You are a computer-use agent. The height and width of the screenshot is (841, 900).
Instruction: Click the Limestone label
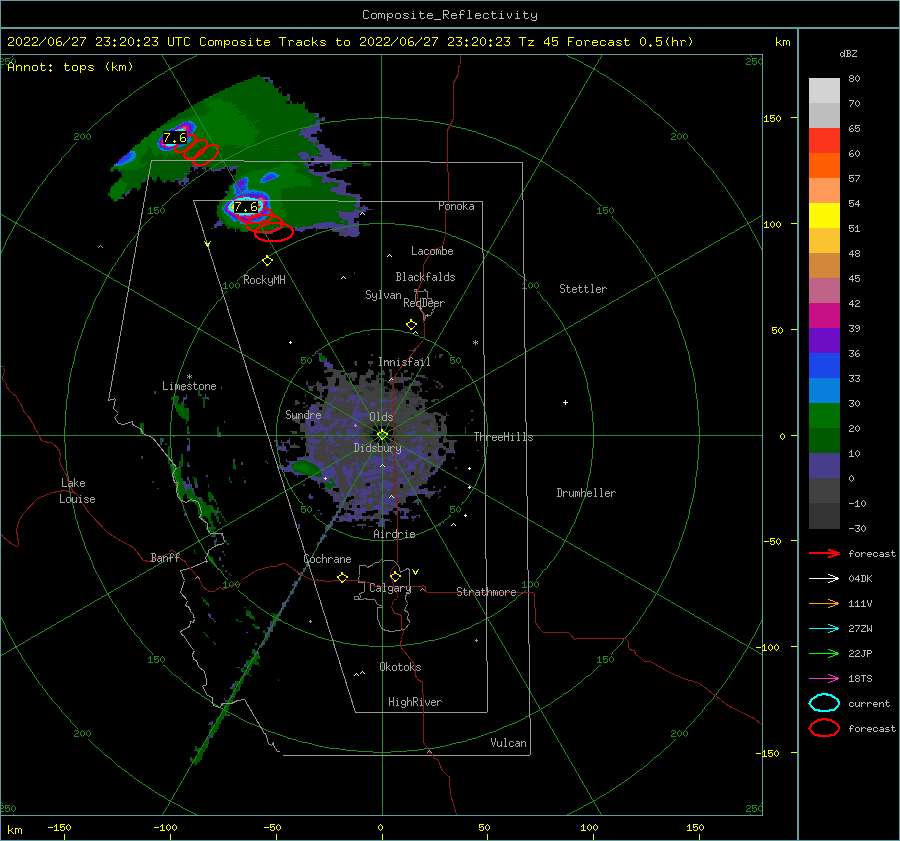tap(189, 386)
